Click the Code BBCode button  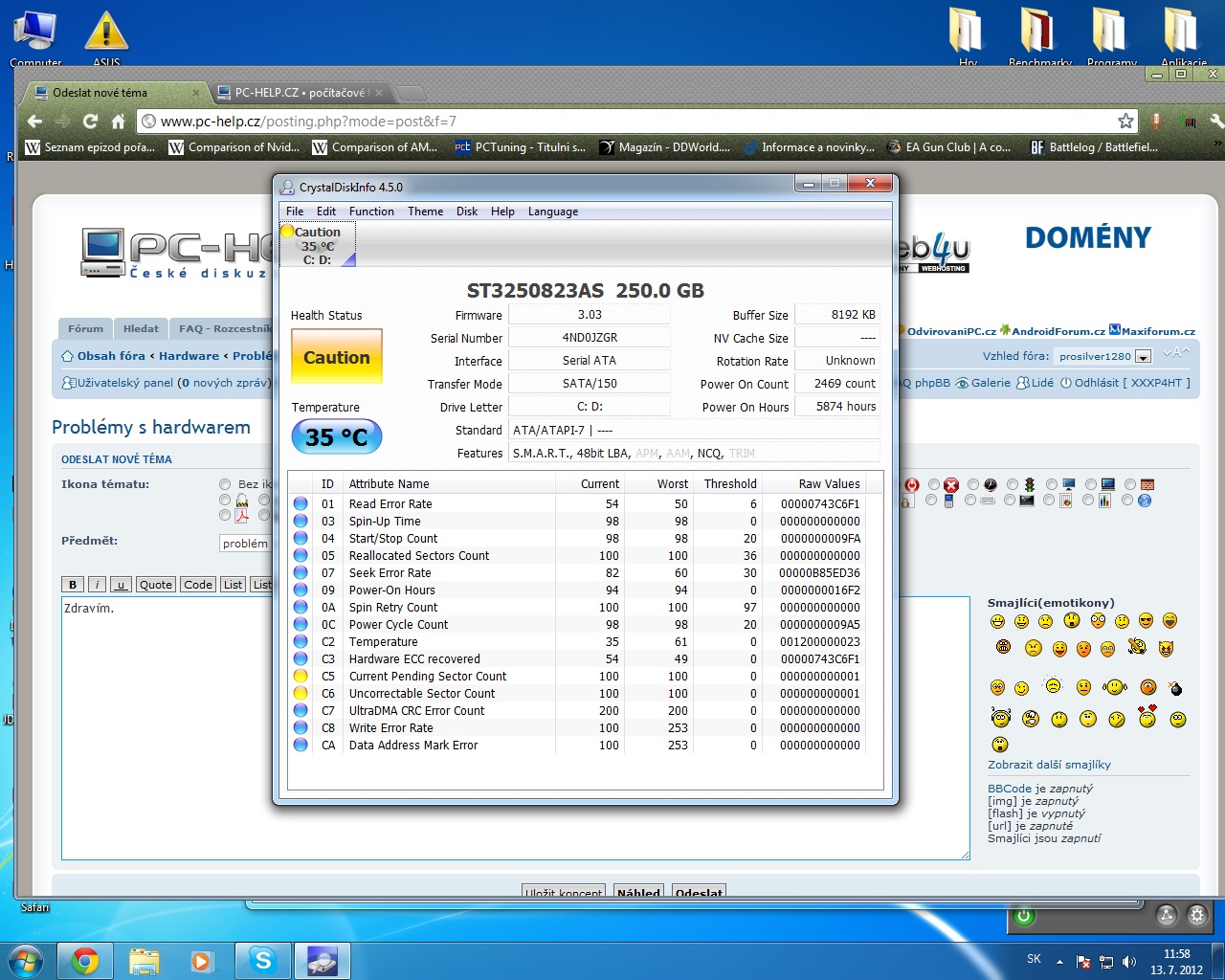click(x=198, y=585)
